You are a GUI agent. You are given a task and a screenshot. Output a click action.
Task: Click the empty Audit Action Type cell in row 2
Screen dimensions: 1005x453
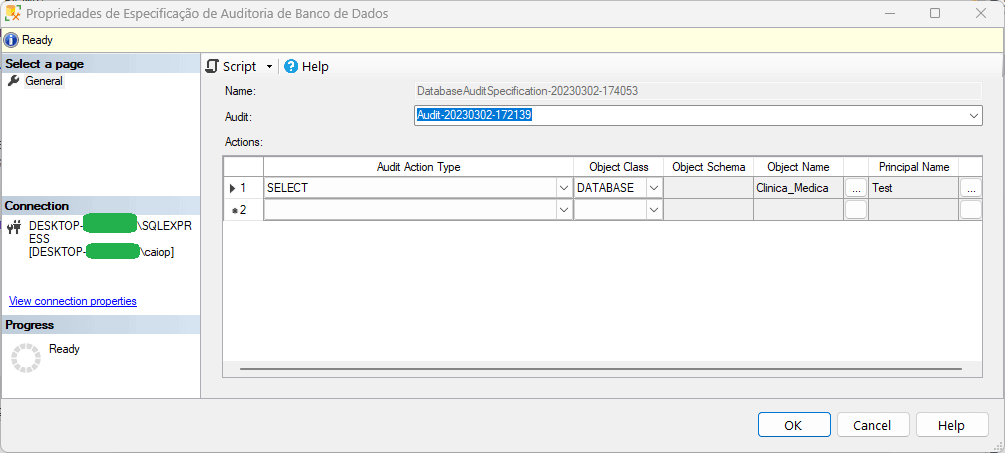(x=410, y=210)
